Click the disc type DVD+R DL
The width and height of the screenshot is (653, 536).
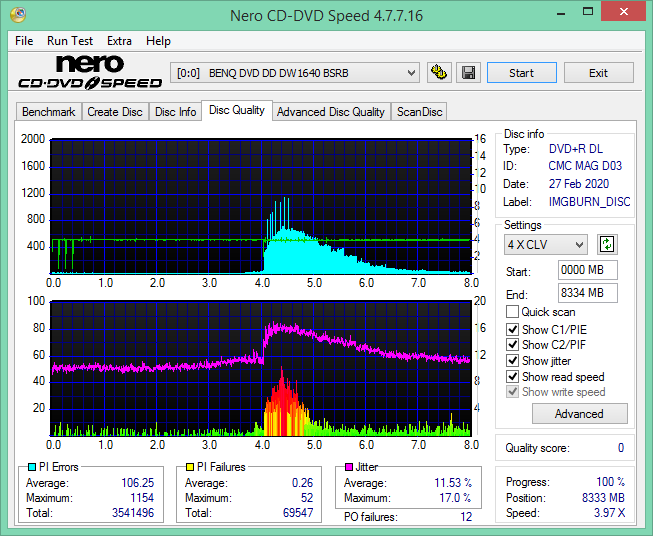576,149
